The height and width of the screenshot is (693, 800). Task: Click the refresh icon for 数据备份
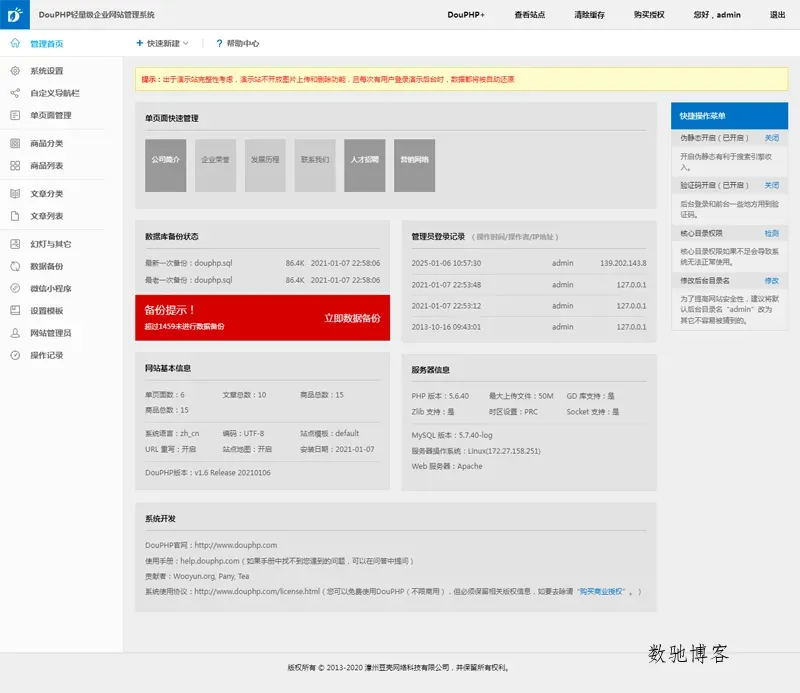click(15, 266)
